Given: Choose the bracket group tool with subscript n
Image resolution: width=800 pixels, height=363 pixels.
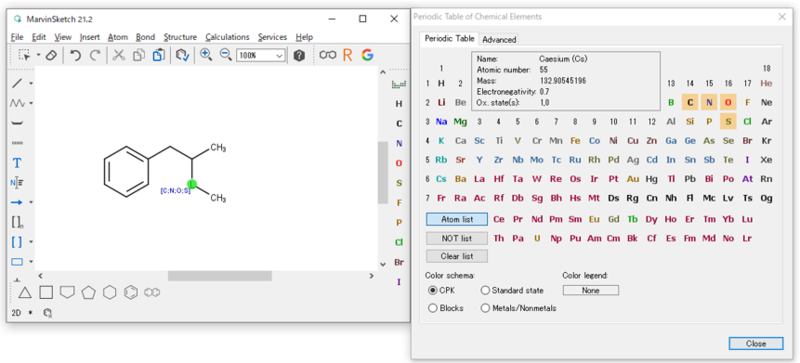Looking at the screenshot, I should pos(17,222).
